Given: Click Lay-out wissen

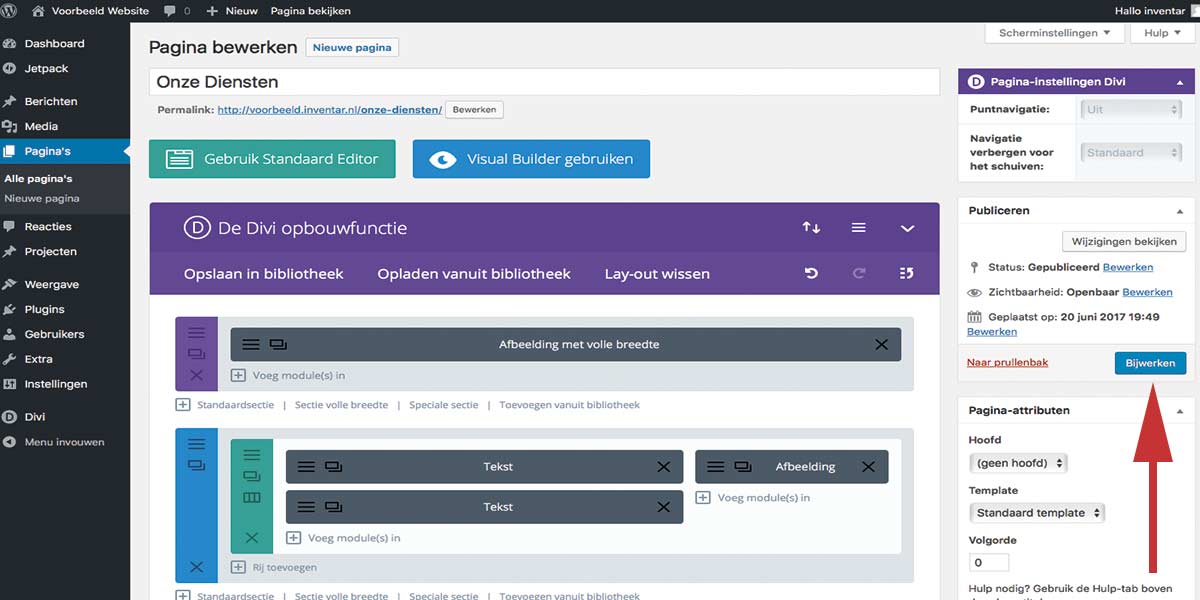Looking at the screenshot, I should (x=657, y=274).
